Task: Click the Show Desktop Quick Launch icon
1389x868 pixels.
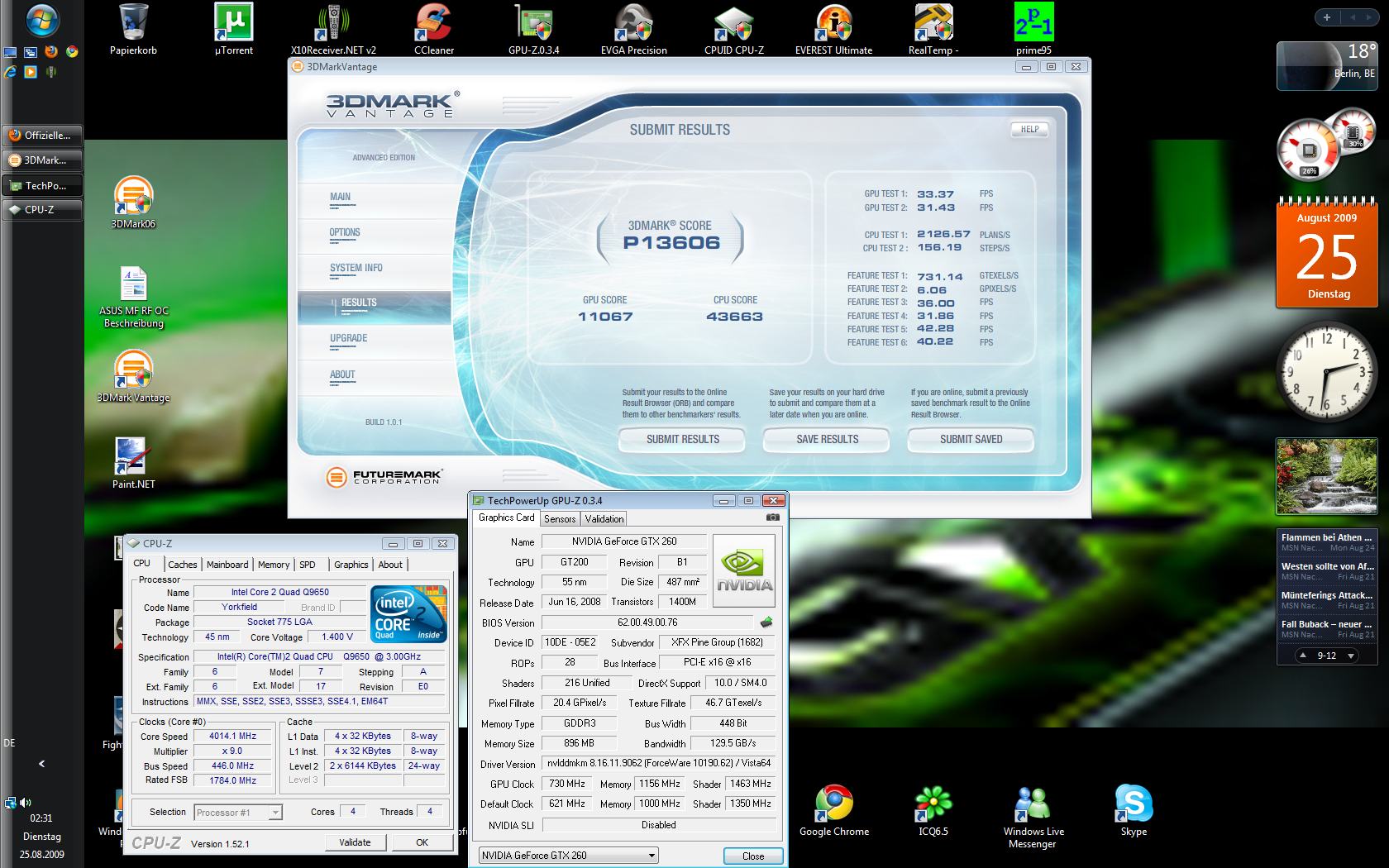Action: pos(10,51)
